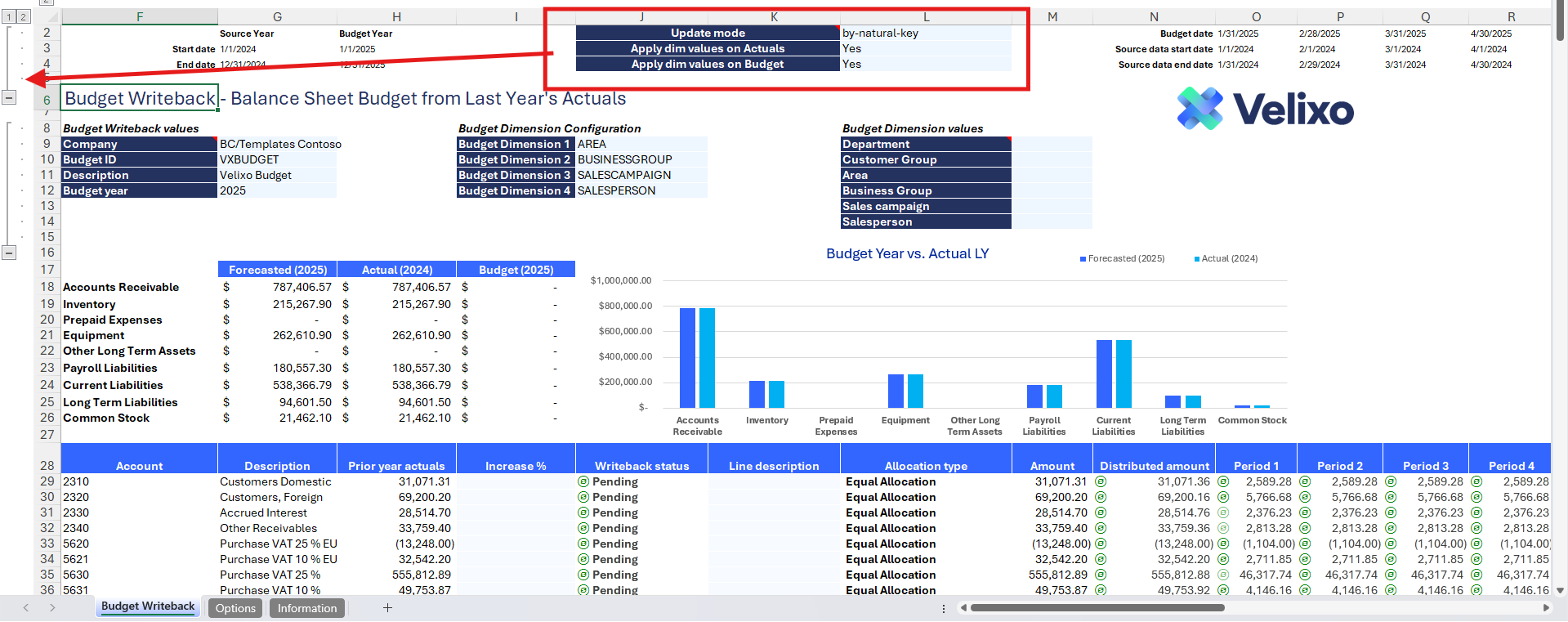Screen dimensions: 1568x622
Task: Click Pending status icon for account 5620
Action: pyautogui.click(x=583, y=544)
